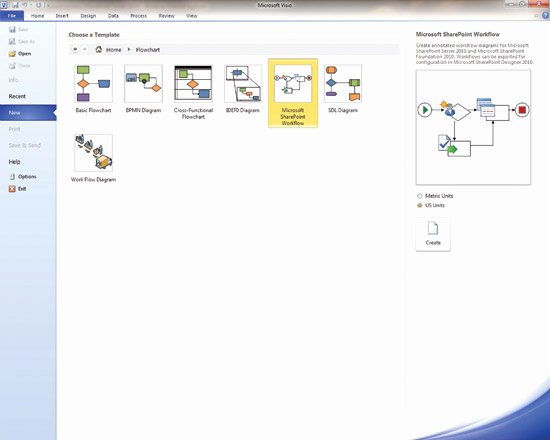Screen dimensions: 550x440
Task: Switch to the View ribbon tab
Action: [x=192, y=16]
